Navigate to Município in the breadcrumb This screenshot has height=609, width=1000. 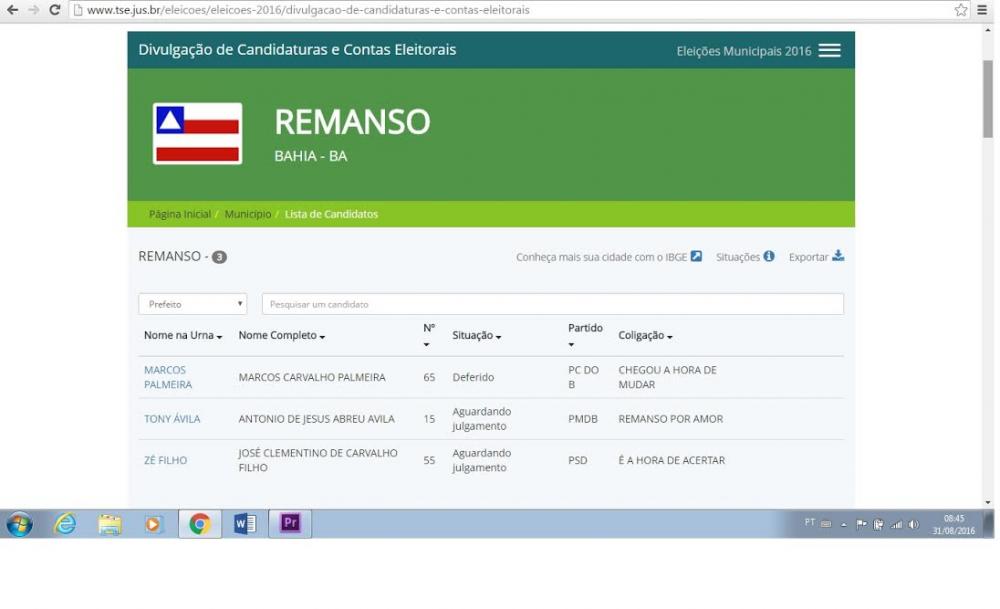247,214
